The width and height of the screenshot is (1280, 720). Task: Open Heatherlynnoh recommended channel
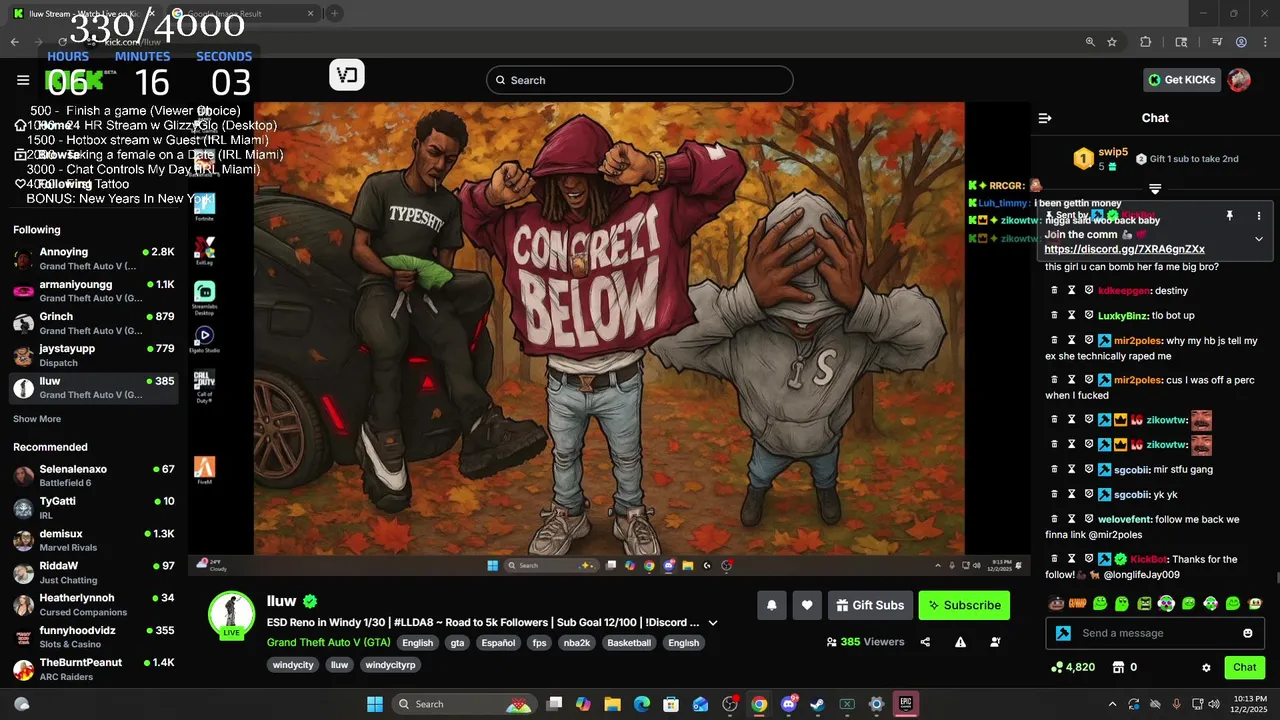click(94, 604)
